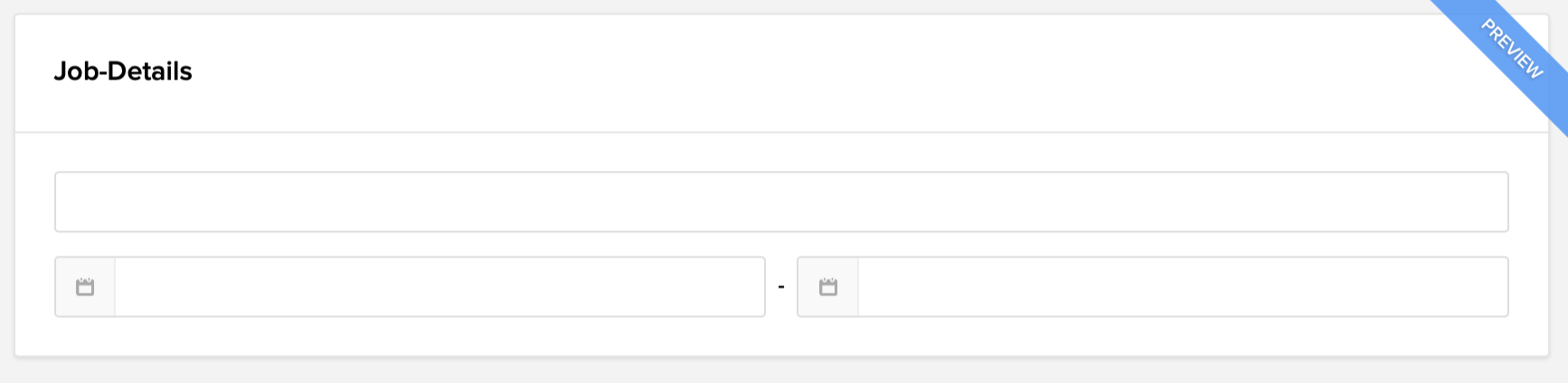Activate the first input in Job-Details card
This screenshot has width=1568, height=383.
click(781, 202)
